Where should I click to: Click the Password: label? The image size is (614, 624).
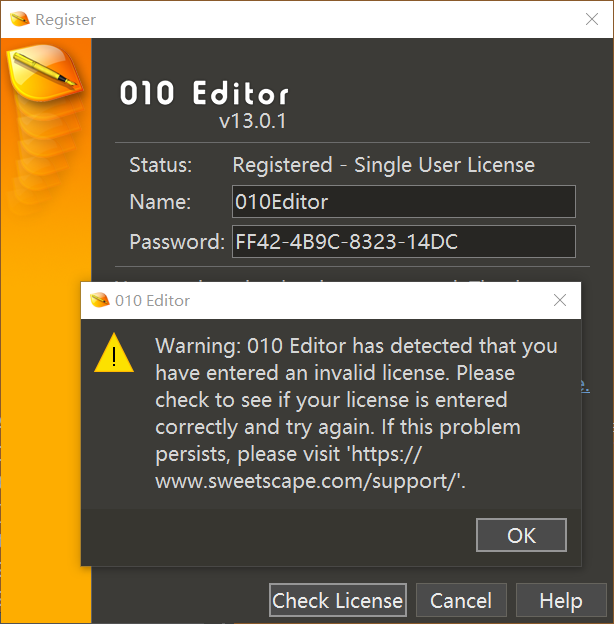tap(177, 242)
